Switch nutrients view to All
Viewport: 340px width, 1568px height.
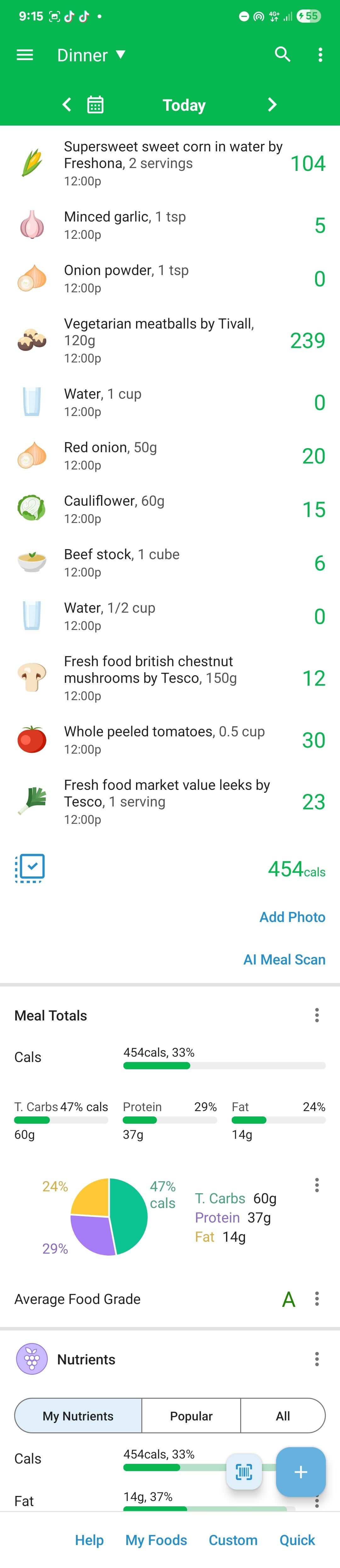tap(283, 1416)
